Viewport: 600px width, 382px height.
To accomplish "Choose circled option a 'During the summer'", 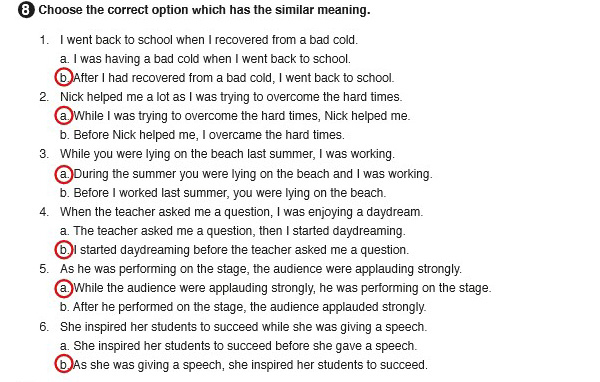I will click(x=64, y=174).
